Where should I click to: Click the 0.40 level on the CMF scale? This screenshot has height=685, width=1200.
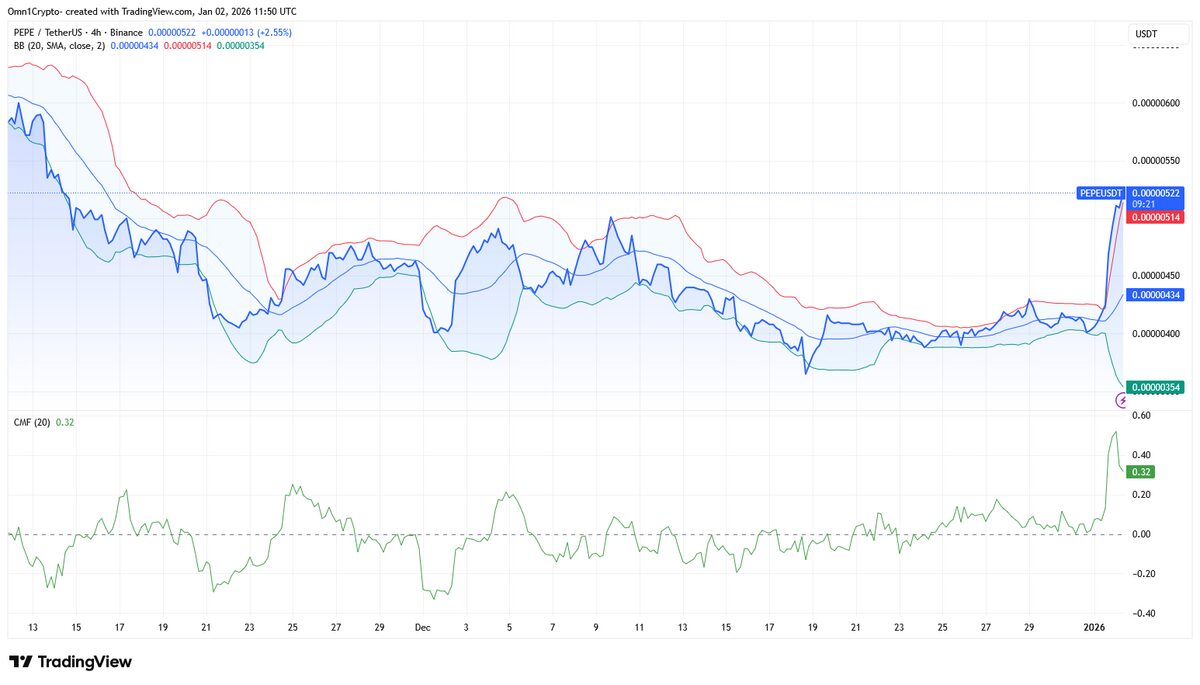[x=1140, y=454]
